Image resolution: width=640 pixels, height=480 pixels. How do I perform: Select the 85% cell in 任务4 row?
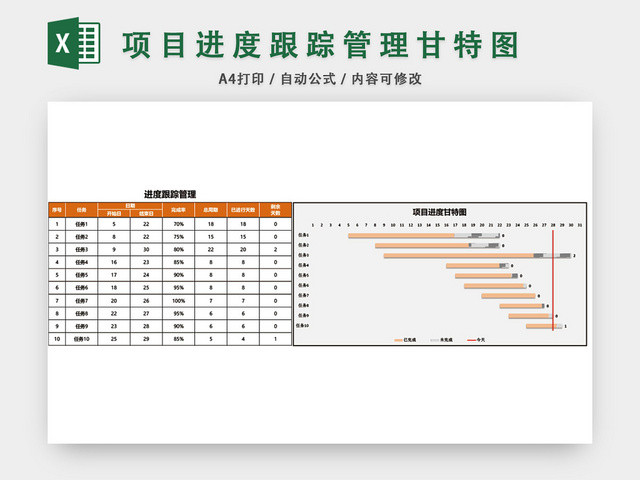point(178,262)
